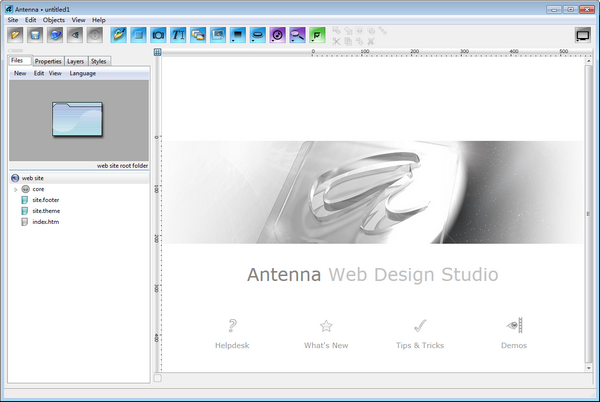Click the purple disc media tool icon

[277, 35]
